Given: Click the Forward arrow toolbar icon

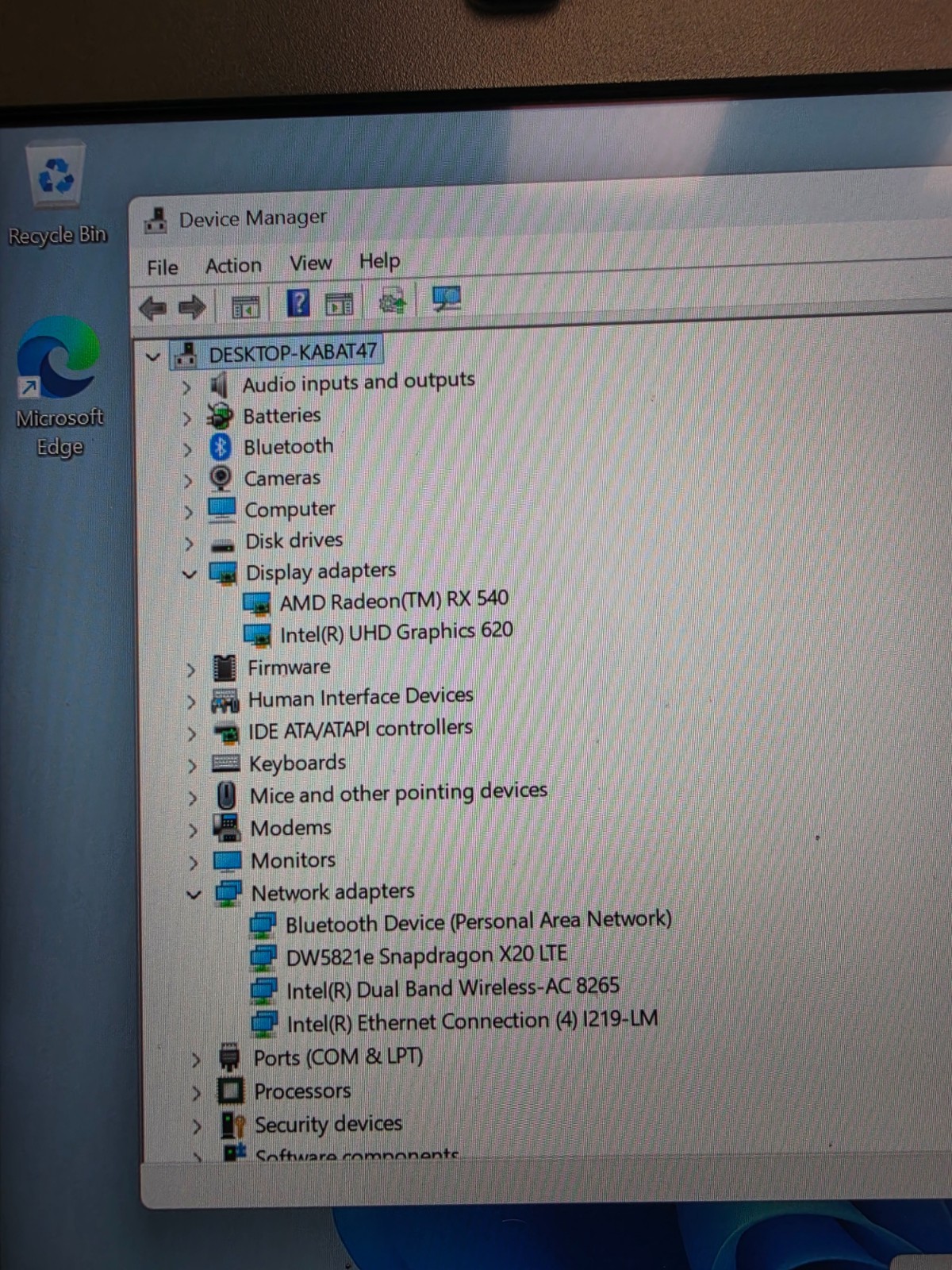Looking at the screenshot, I should click(x=192, y=307).
